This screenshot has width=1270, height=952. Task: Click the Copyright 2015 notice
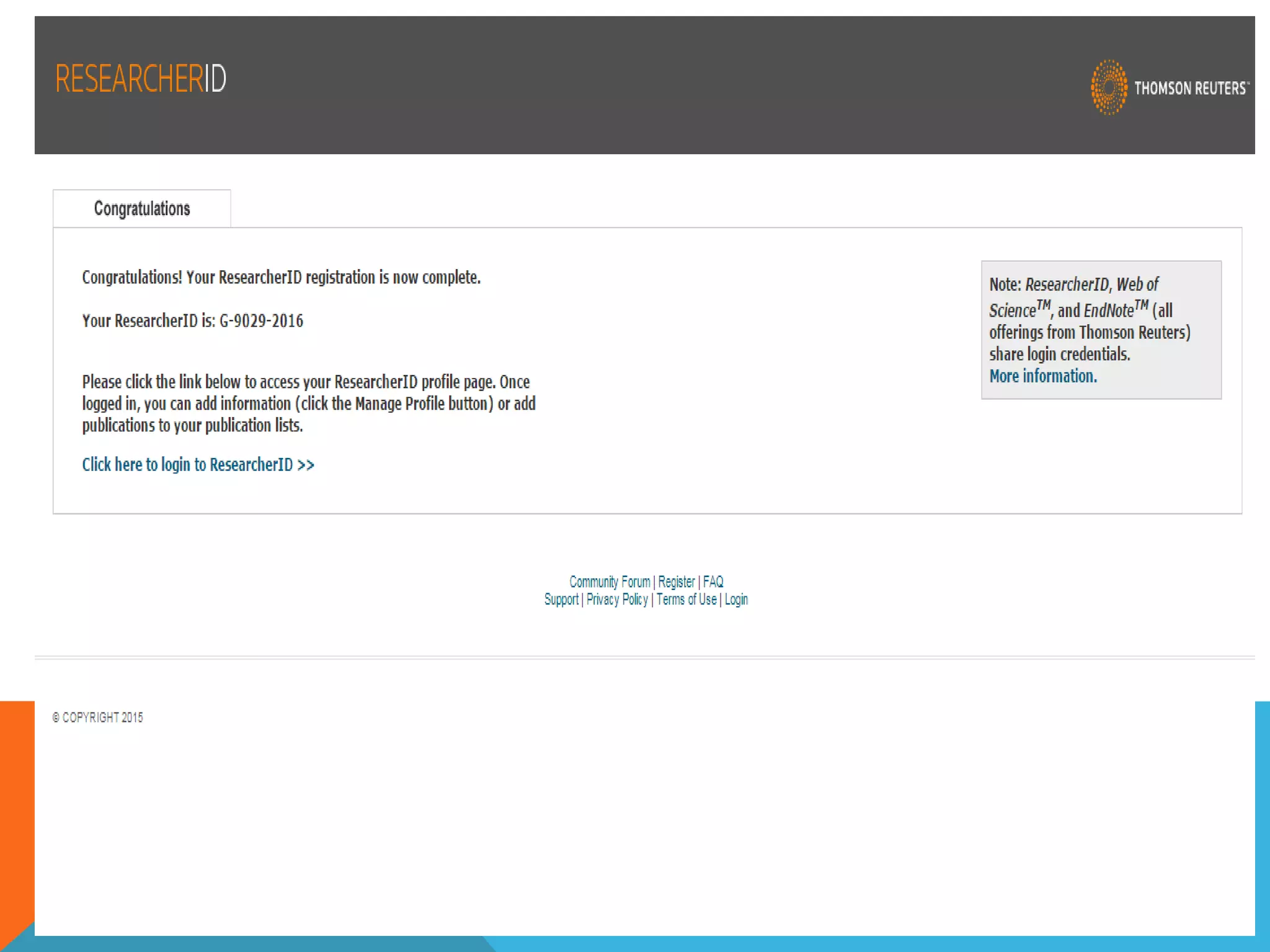point(98,718)
